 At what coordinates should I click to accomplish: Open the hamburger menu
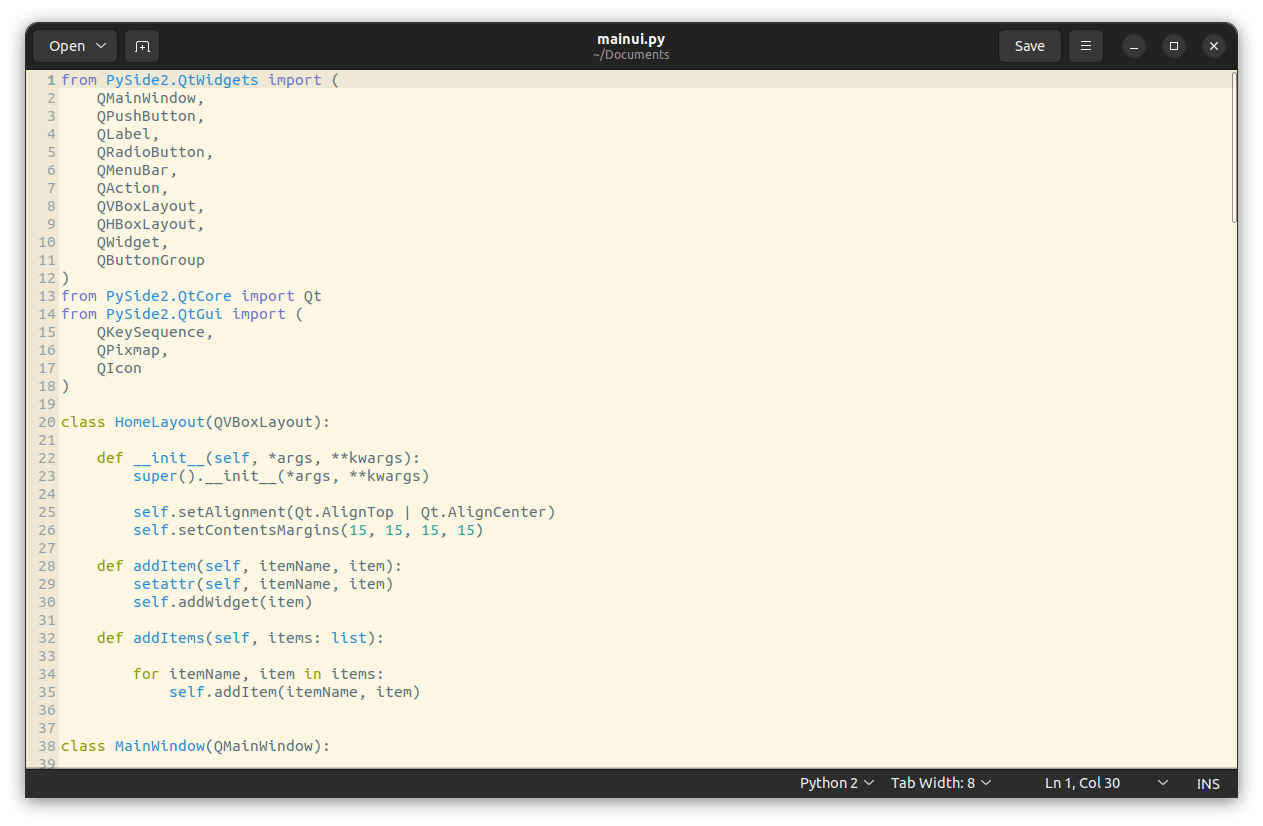pyautogui.click(x=1085, y=46)
